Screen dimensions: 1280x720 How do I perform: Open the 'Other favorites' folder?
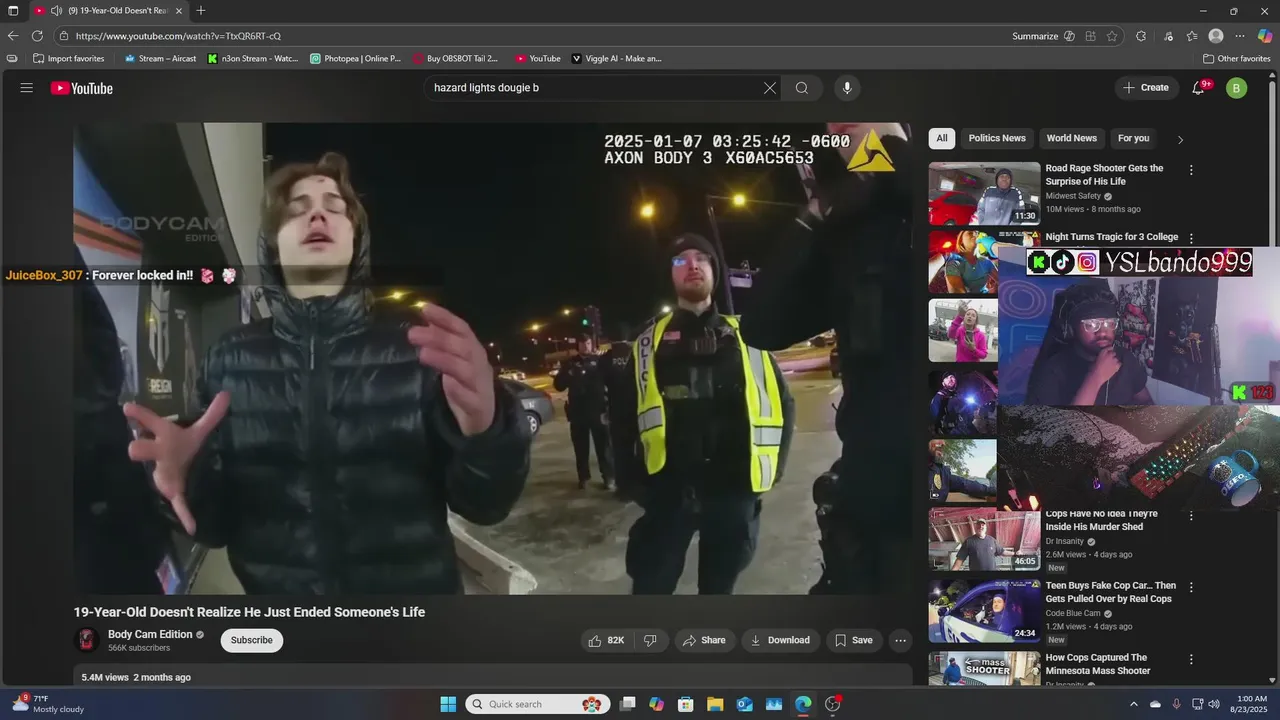pyautogui.click(x=1237, y=59)
